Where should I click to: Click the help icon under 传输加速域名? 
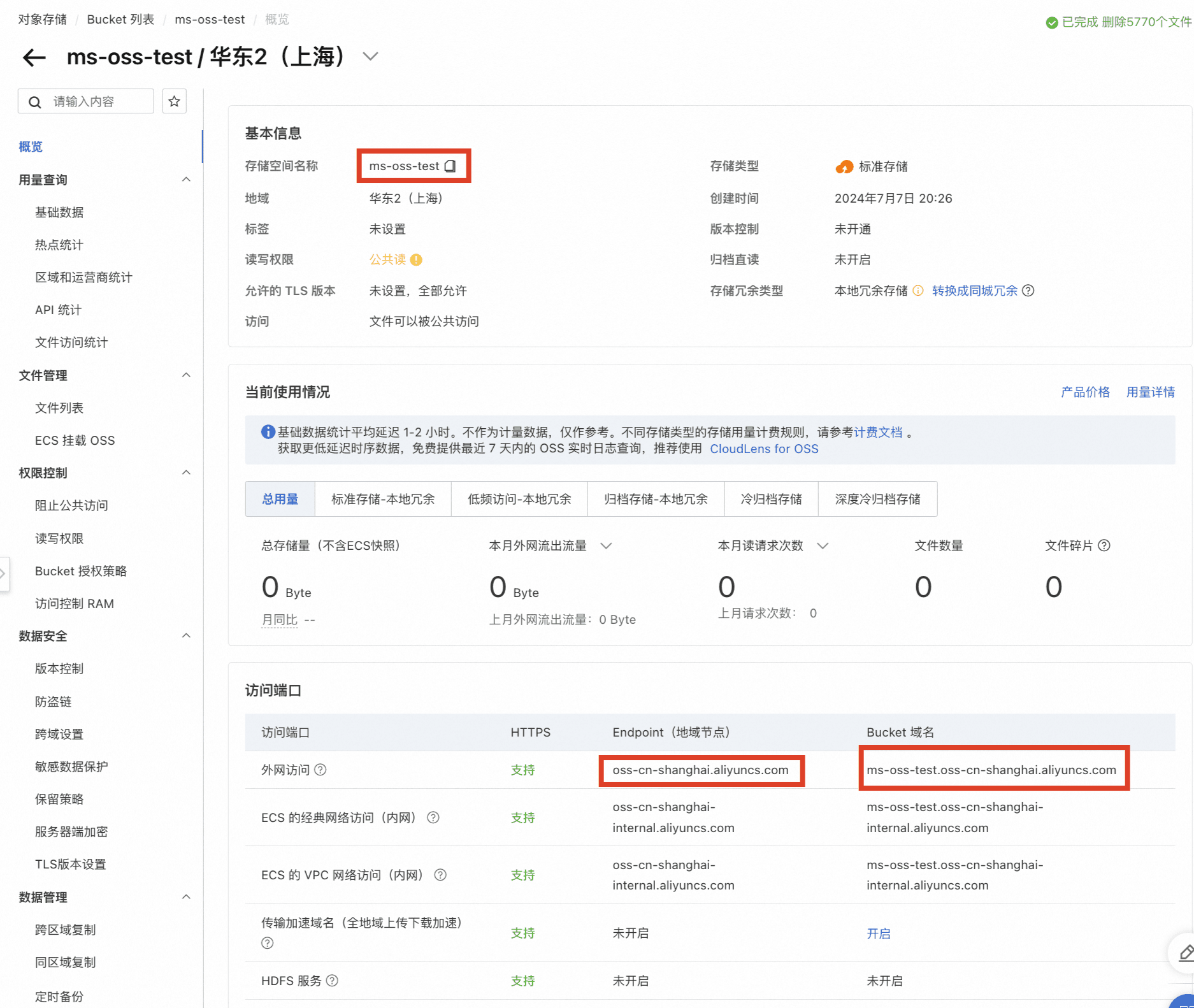click(268, 943)
